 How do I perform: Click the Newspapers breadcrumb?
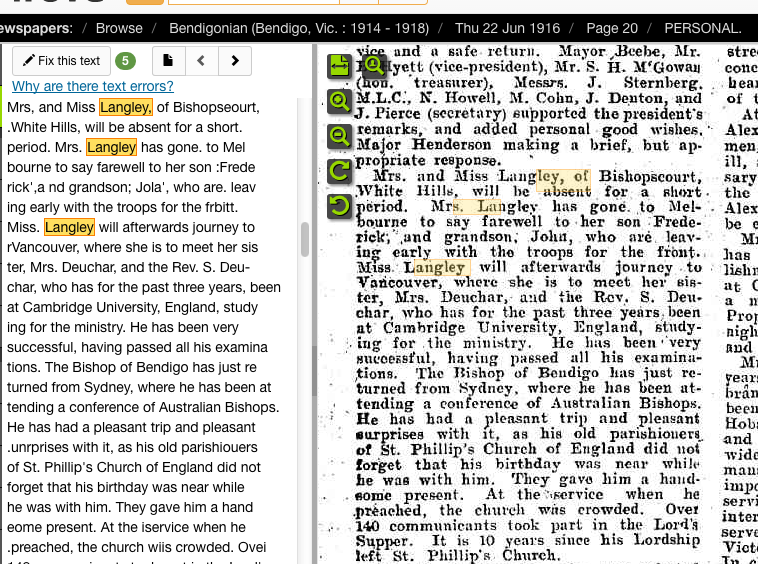coord(36,29)
